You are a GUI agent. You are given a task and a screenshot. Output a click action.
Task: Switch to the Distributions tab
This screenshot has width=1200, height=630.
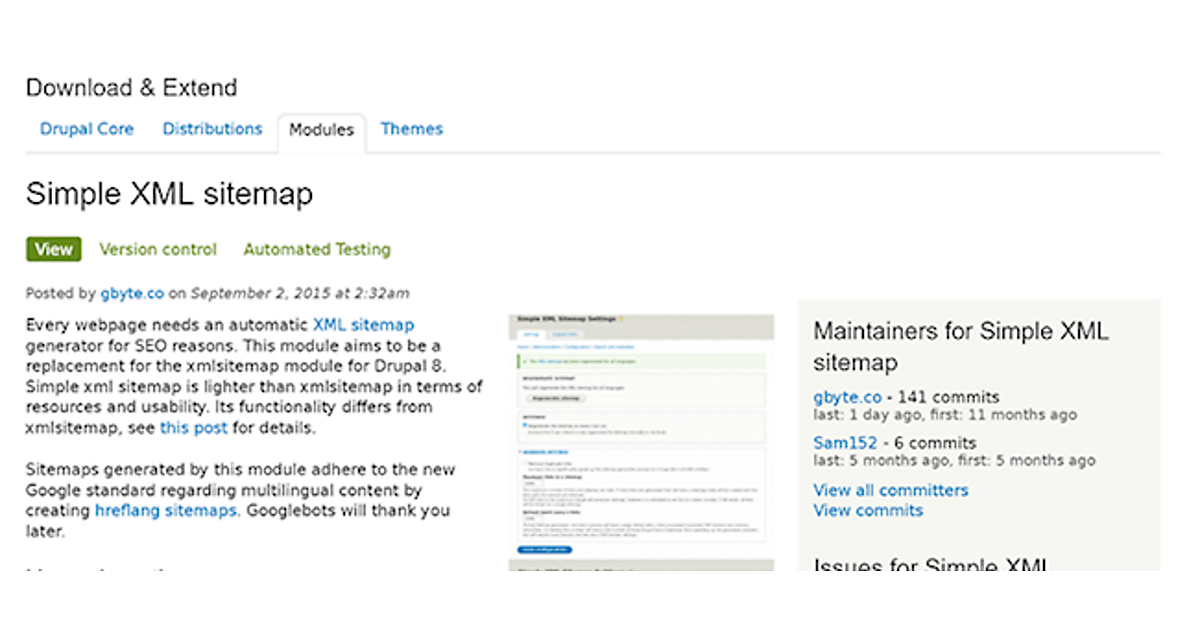(212, 129)
